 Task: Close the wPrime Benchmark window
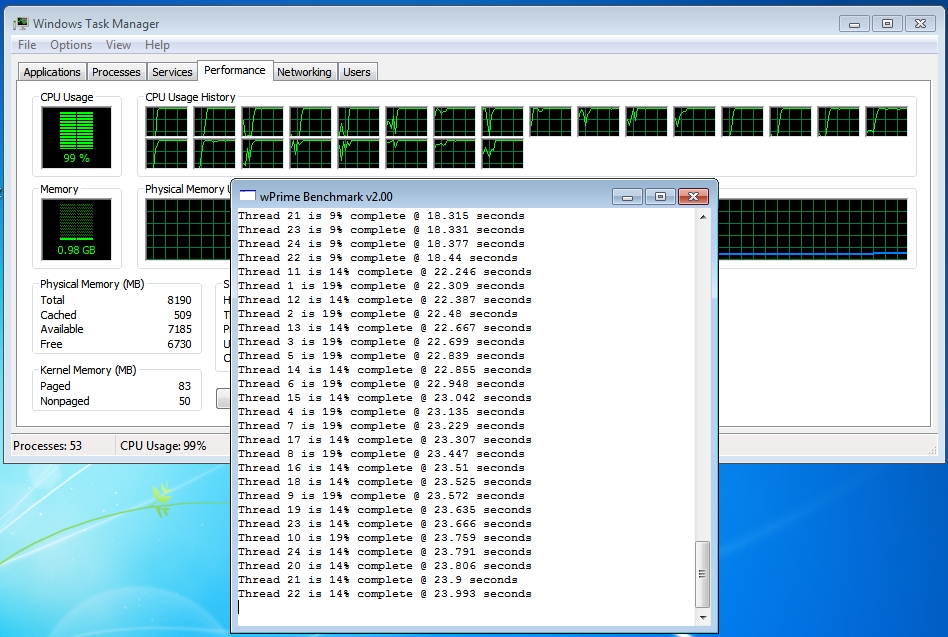(x=694, y=196)
